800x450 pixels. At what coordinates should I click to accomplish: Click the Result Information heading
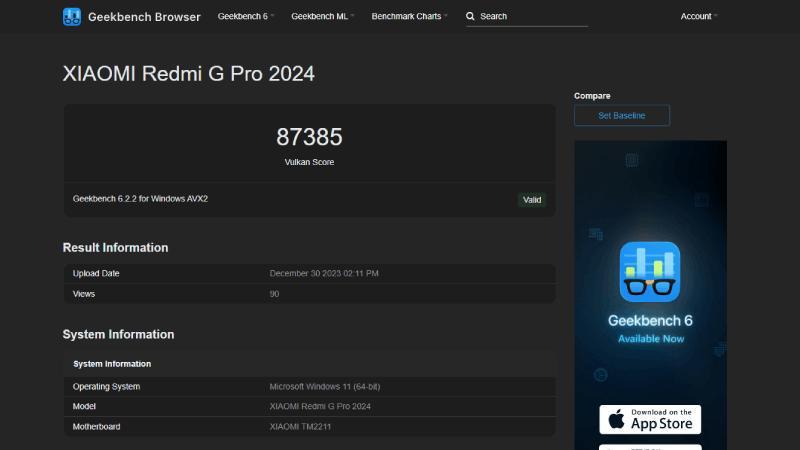tap(115, 247)
